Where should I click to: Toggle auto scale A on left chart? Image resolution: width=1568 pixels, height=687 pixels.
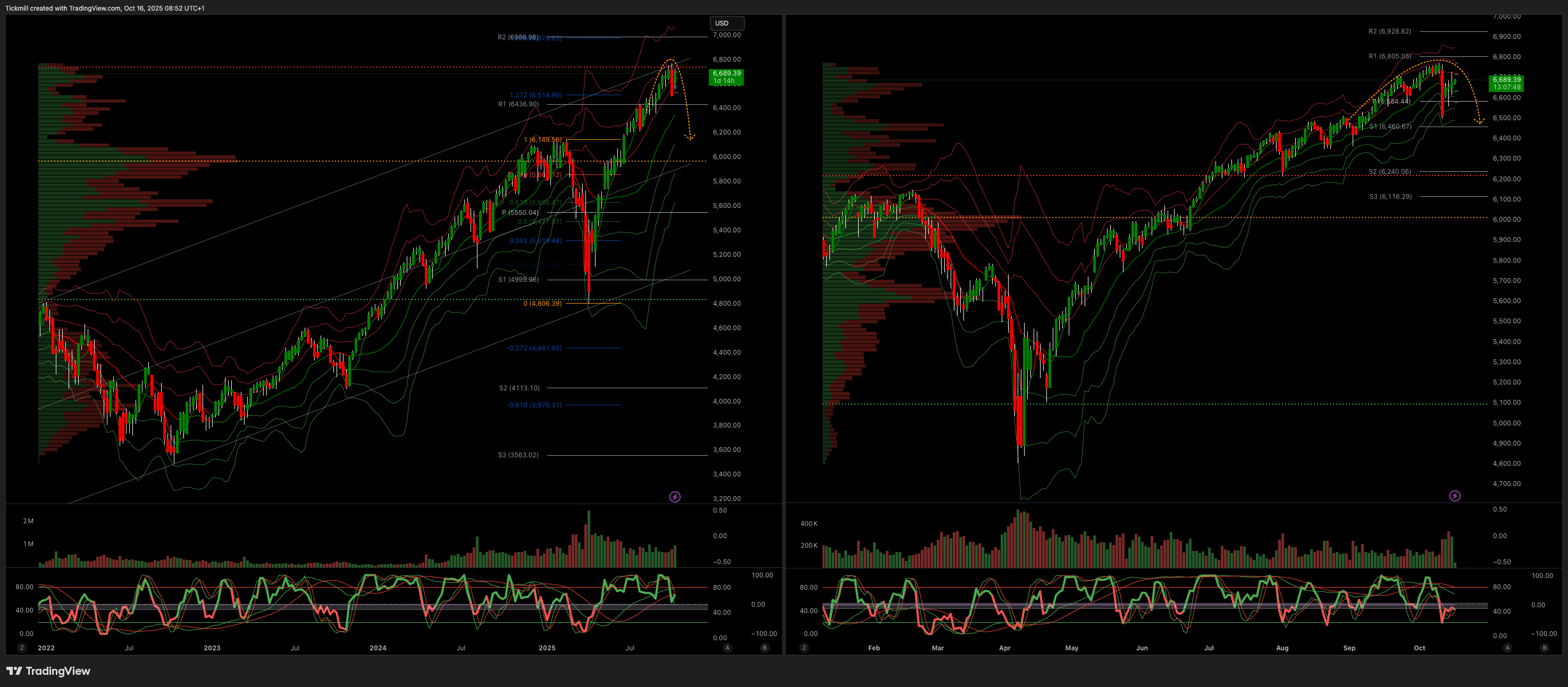coord(727,648)
